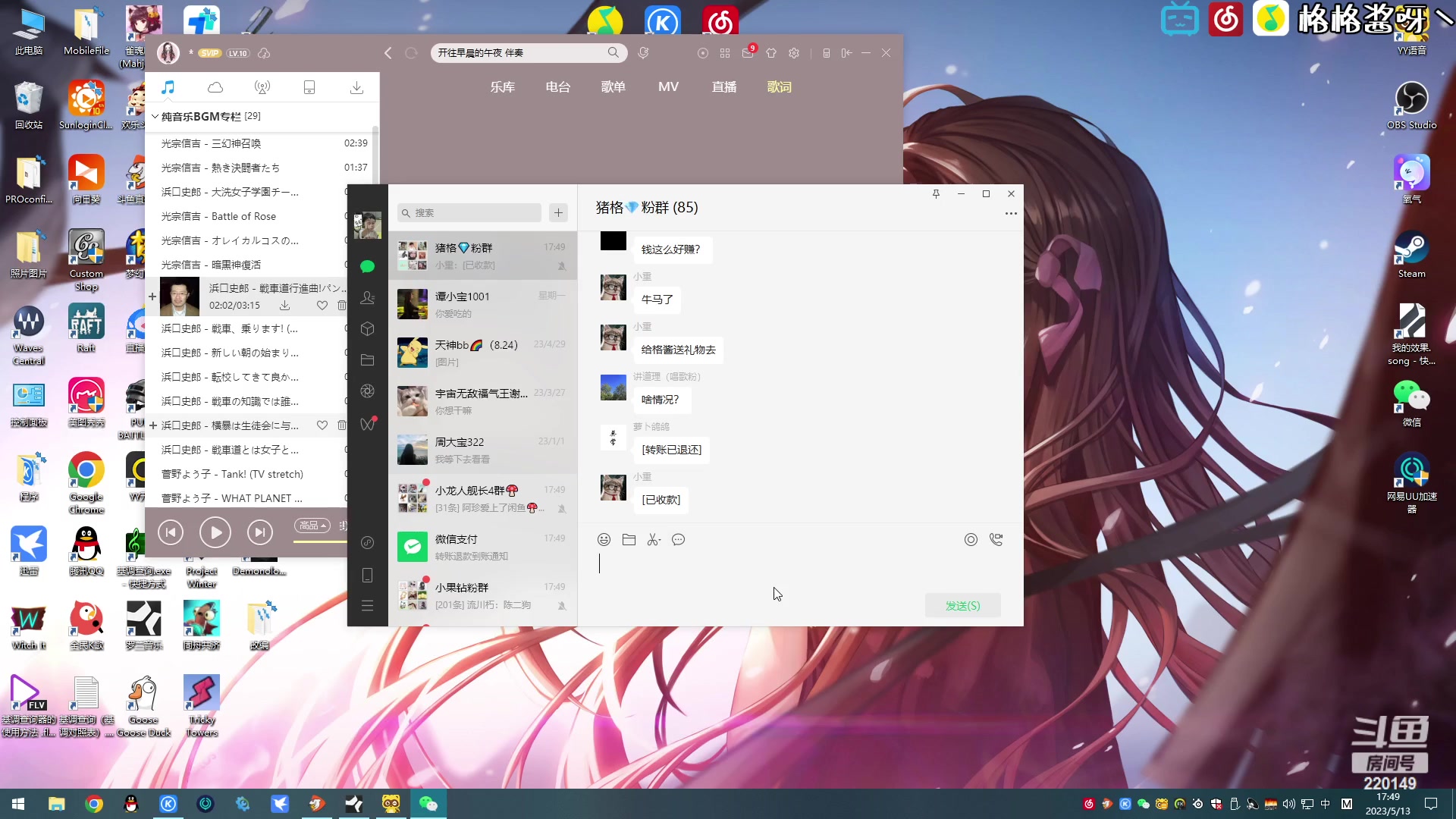This screenshot has height=819, width=1456.
Task: Open the WeChat Favorites cube icon
Action: pyautogui.click(x=367, y=329)
